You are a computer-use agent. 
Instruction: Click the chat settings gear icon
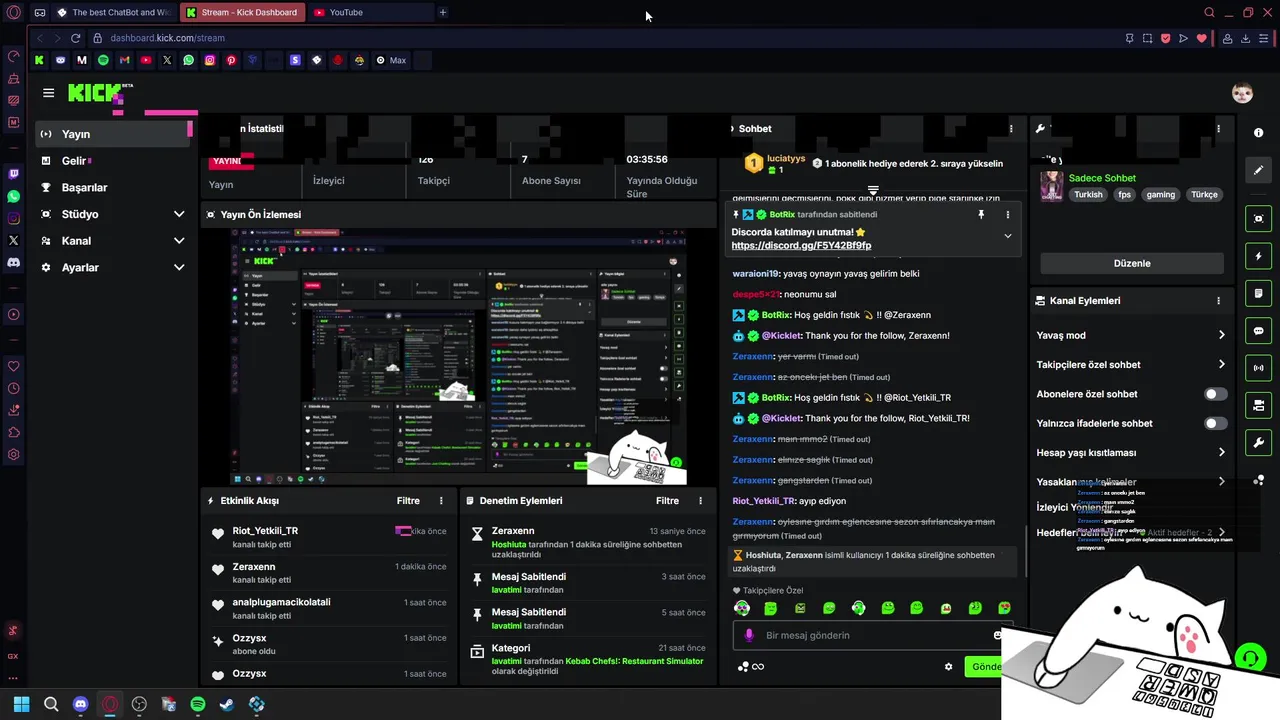(x=949, y=667)
